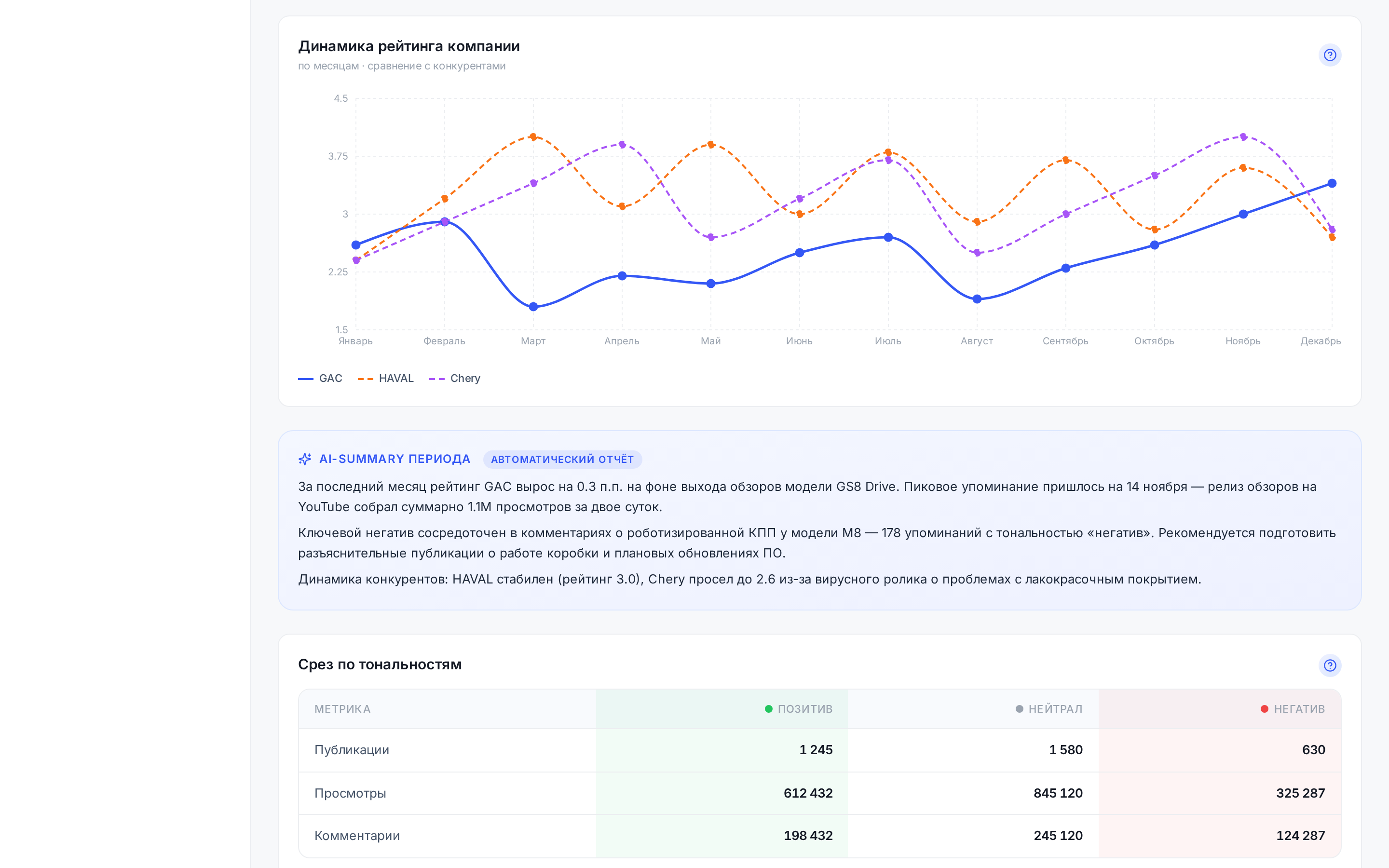The height and width of the screenshot is (868, 1389).
Task: Select the GAC data point for Январь
Action: pyautogui.click(x=356, y=245)
